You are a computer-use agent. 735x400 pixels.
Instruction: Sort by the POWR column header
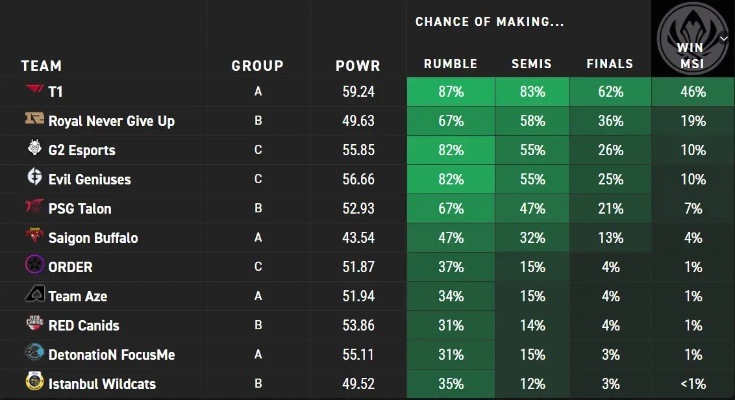358,66
